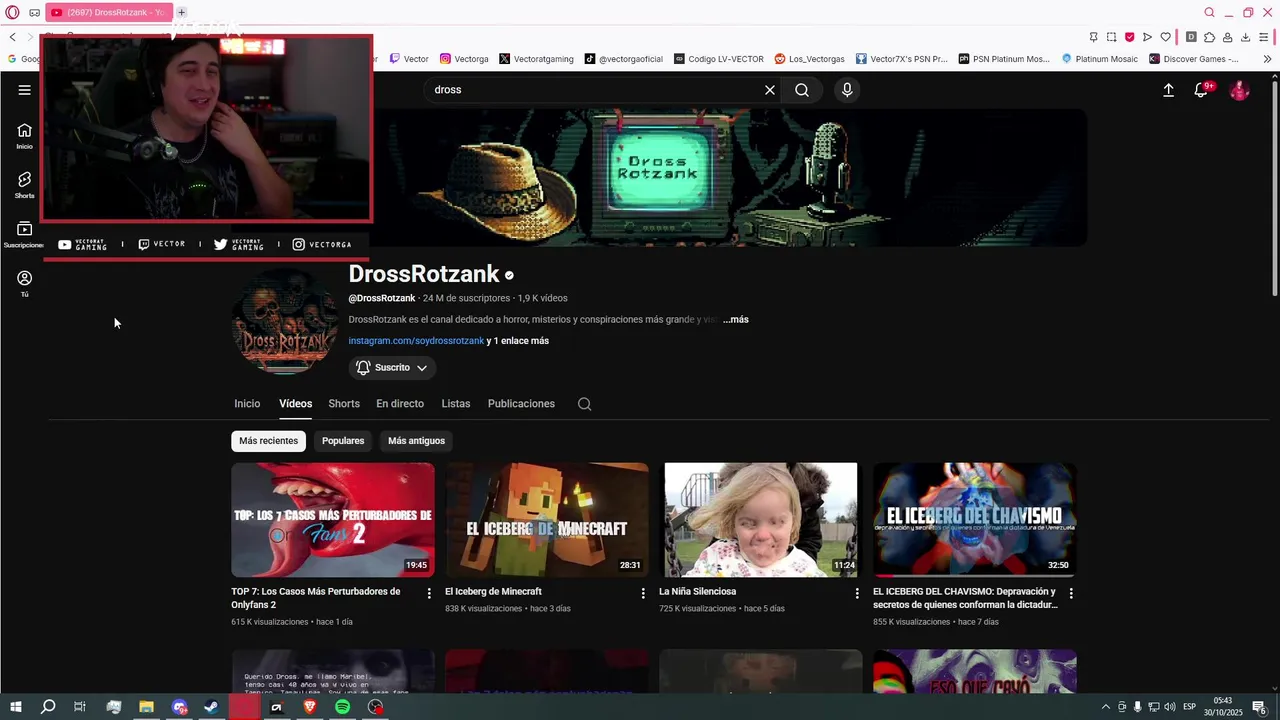Open options for TOP 7 Onlyfans 2 video
This screenshot has width=1280, height=720.
[x=429, y=593]
